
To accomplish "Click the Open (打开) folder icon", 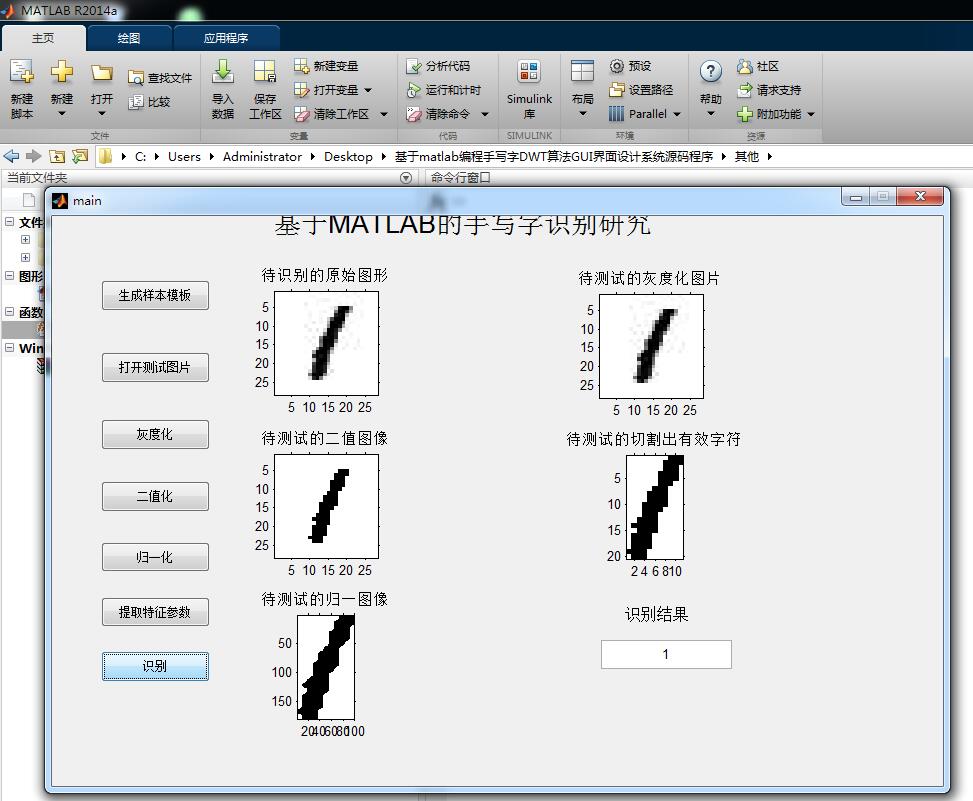I will 102,73.
